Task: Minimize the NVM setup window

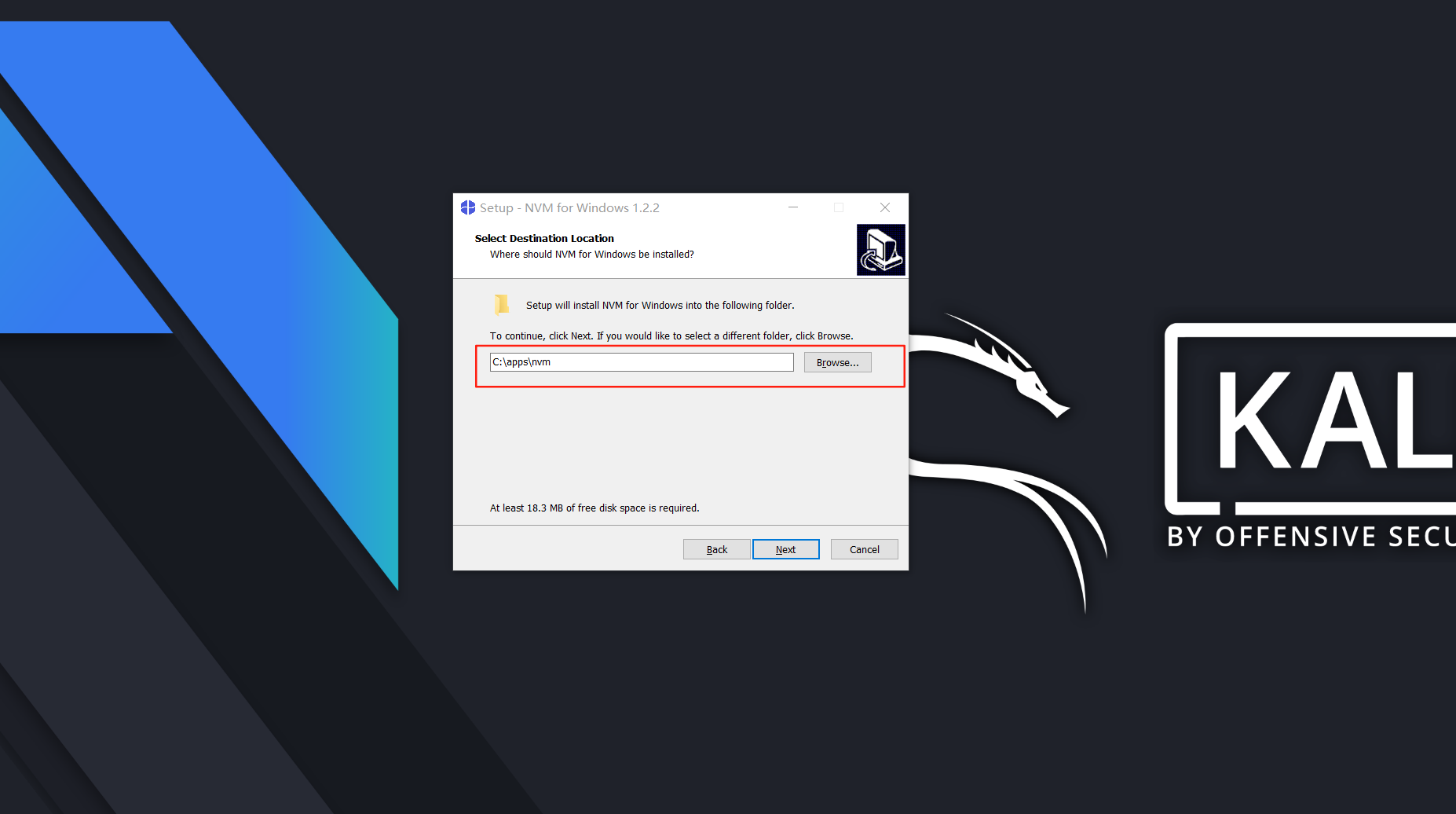Action: 793,207
